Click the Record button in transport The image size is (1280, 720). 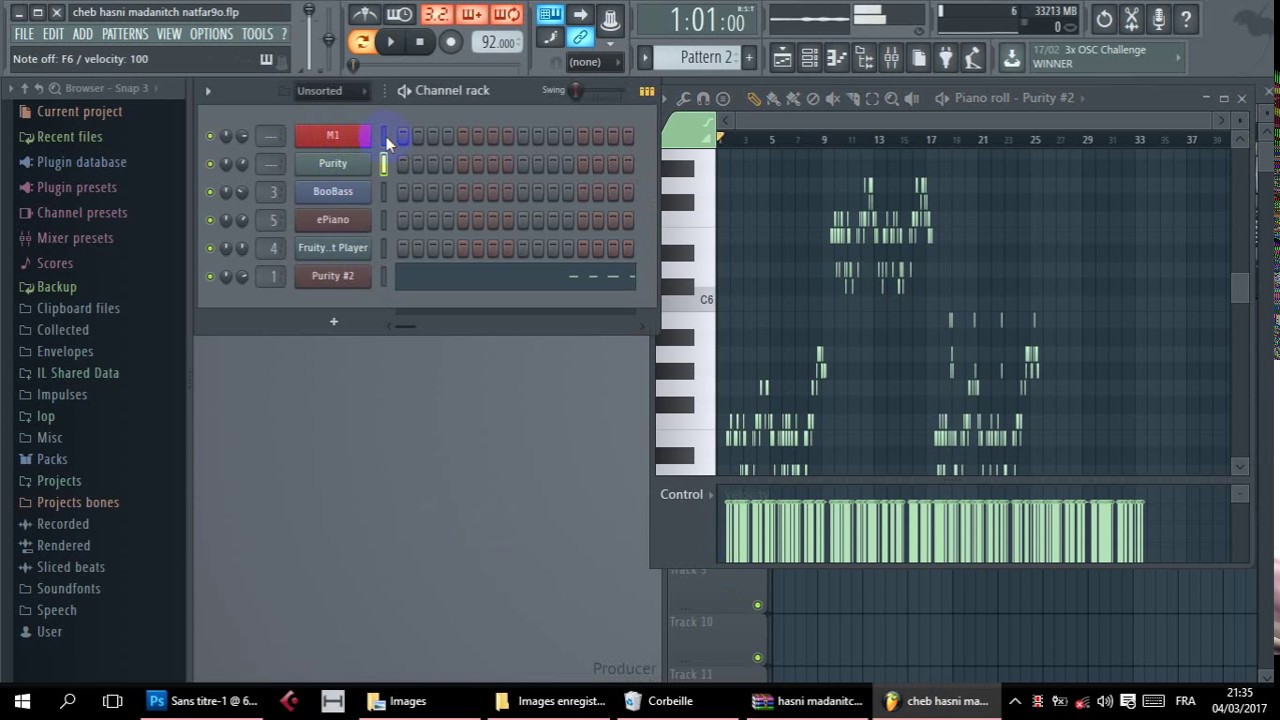(451, 42)
